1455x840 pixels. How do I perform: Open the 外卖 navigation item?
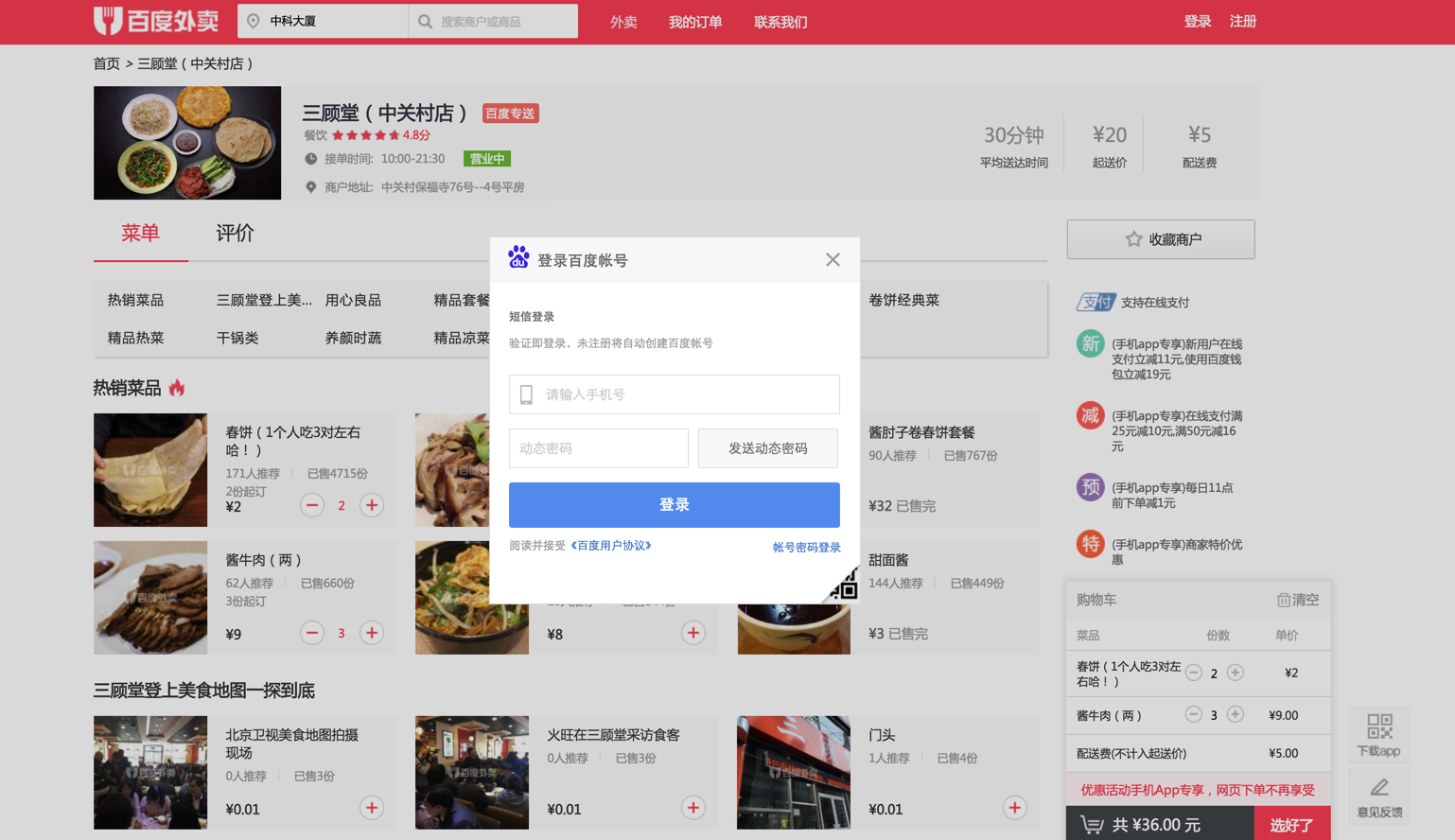click(x=623, y=22)
